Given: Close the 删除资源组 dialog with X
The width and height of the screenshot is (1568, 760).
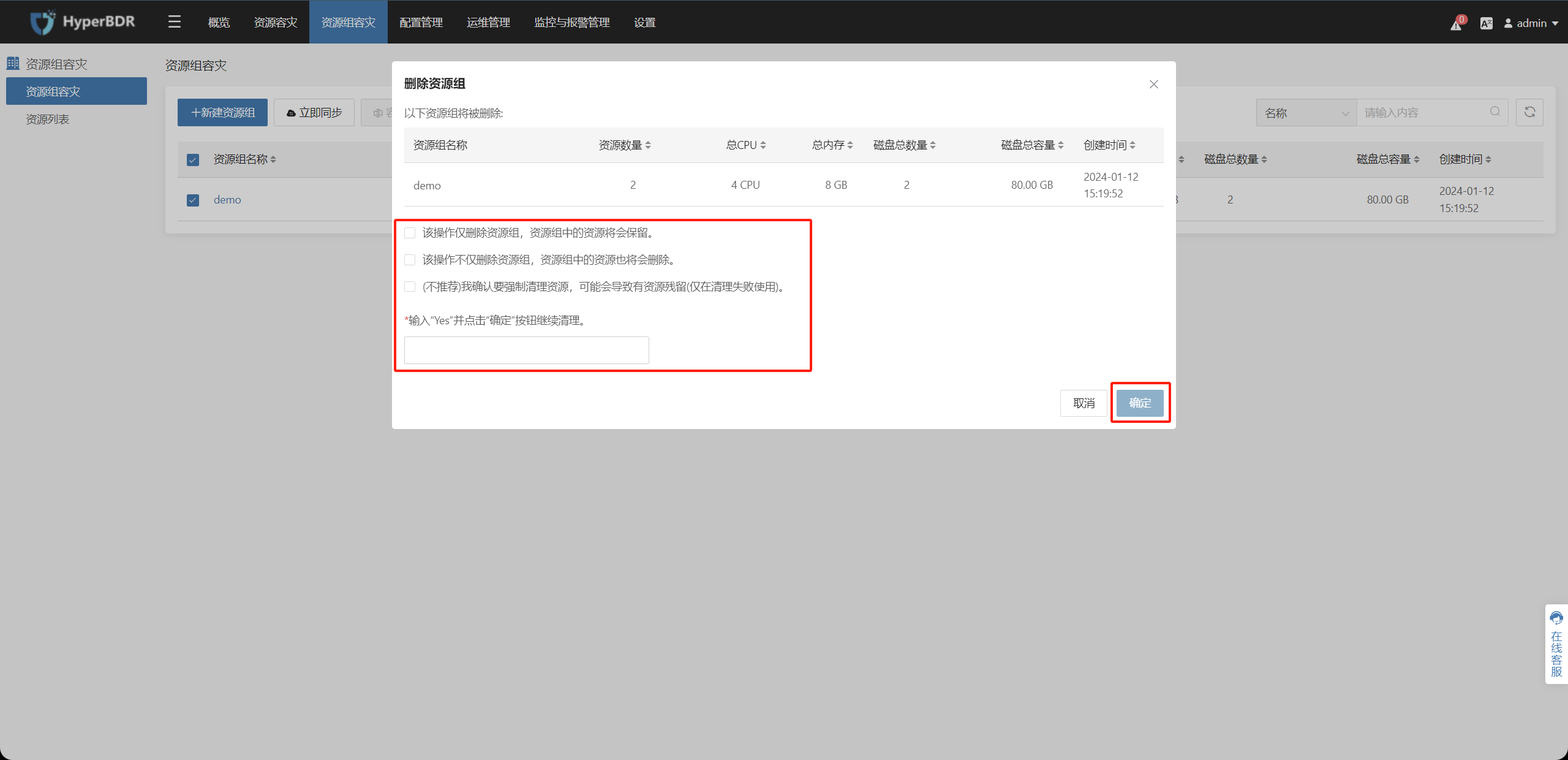Looking at the screenshot, I should point(1154,84).
